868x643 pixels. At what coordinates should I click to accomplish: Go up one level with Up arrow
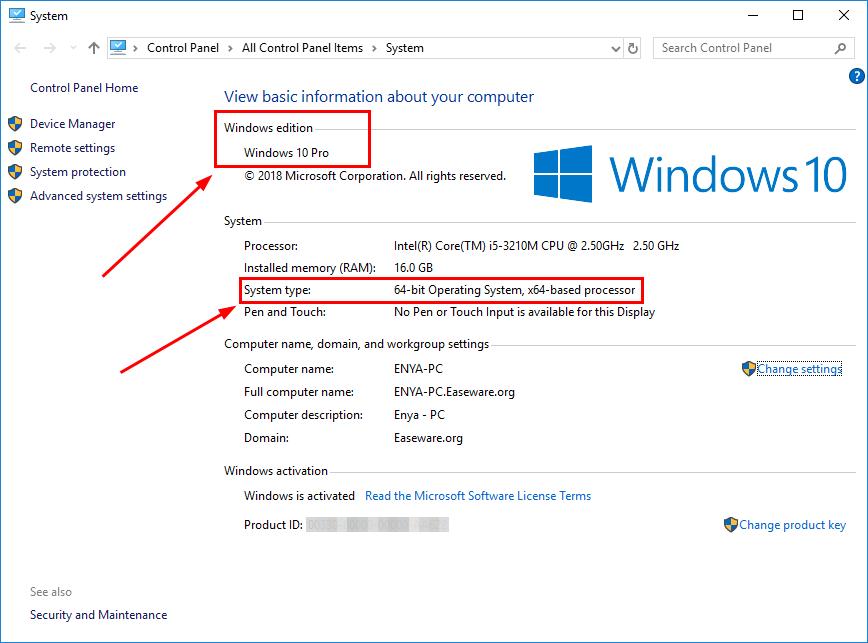click(94, 48)
